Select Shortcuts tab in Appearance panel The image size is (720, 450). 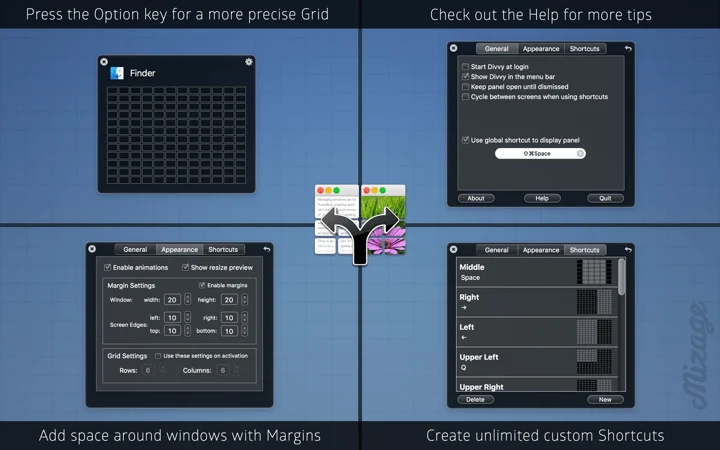223,249
